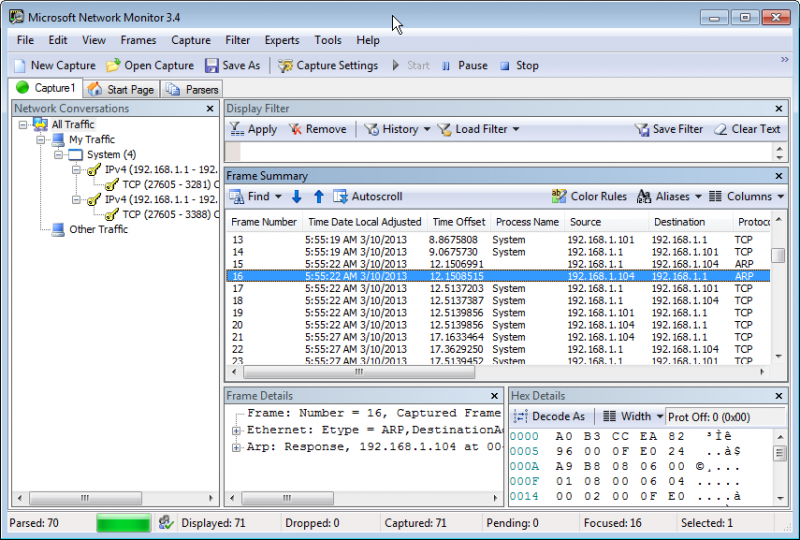Click the Frame Summary horizontal scrollbar thumb

[359, 372]
